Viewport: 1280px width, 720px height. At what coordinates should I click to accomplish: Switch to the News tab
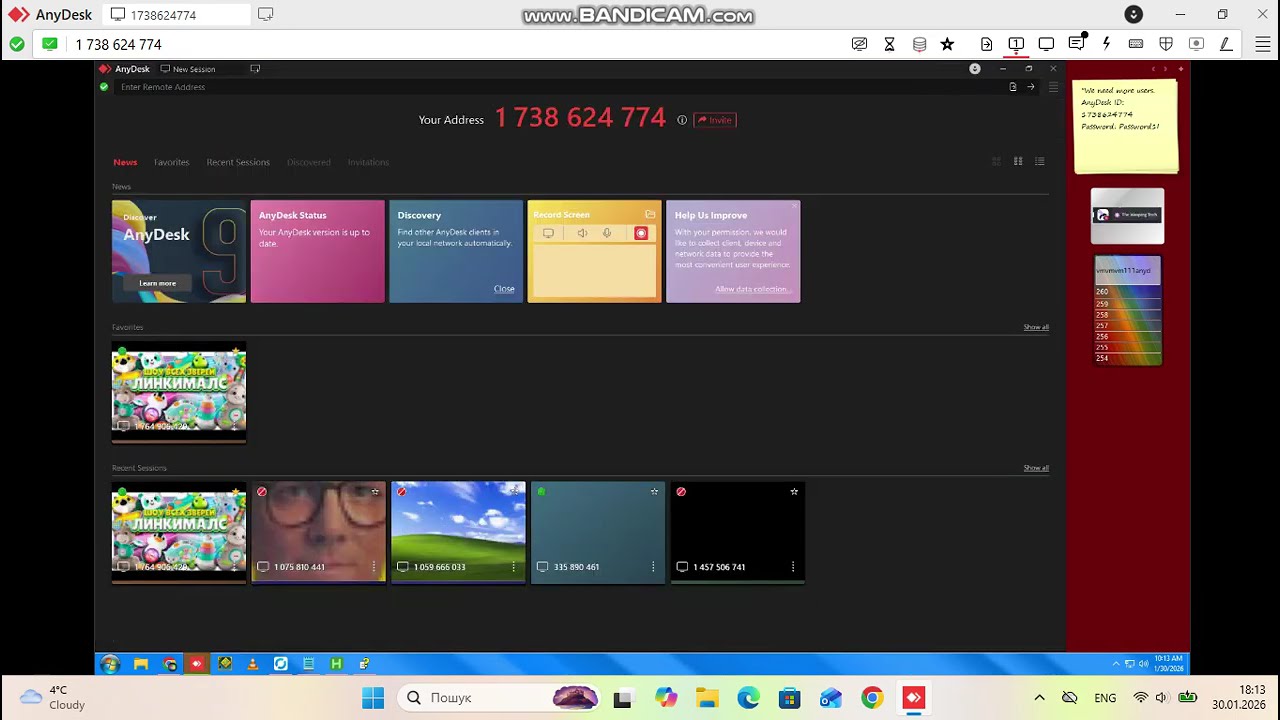[125, 162]
